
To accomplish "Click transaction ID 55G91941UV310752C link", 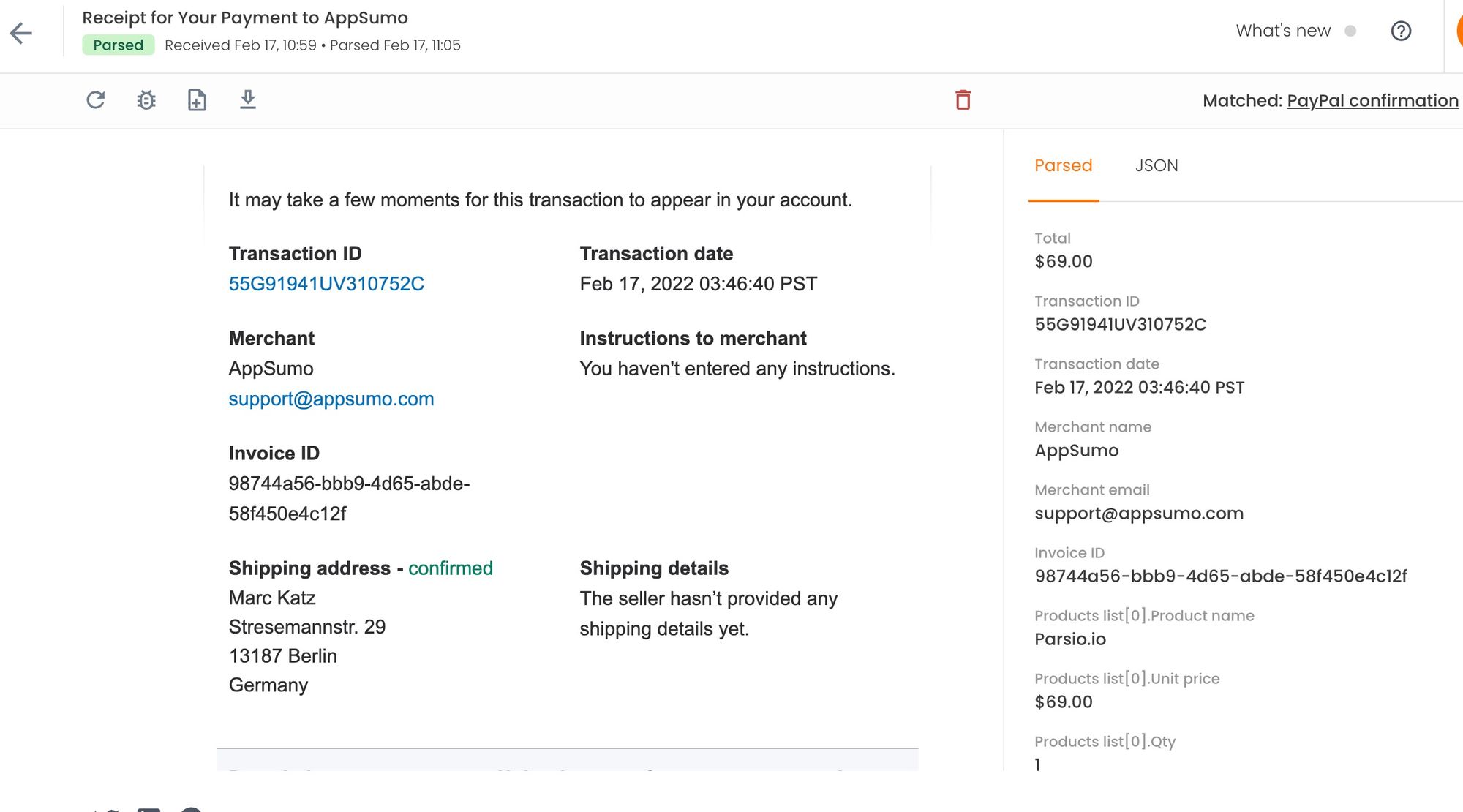I will pyautogui.click(x=326, y=284).
